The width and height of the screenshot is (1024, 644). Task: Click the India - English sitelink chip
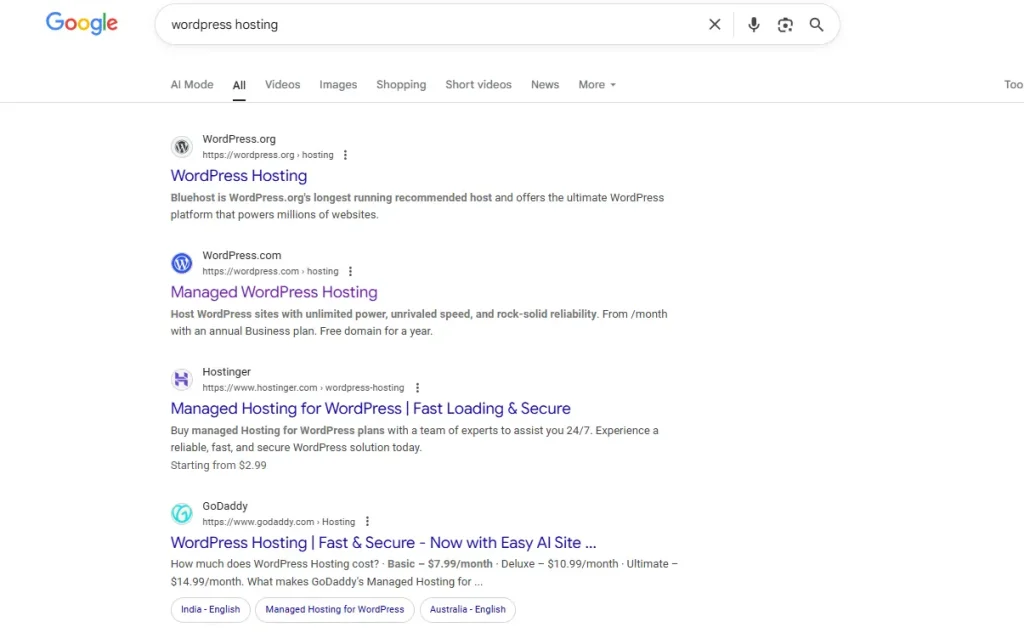210,609
